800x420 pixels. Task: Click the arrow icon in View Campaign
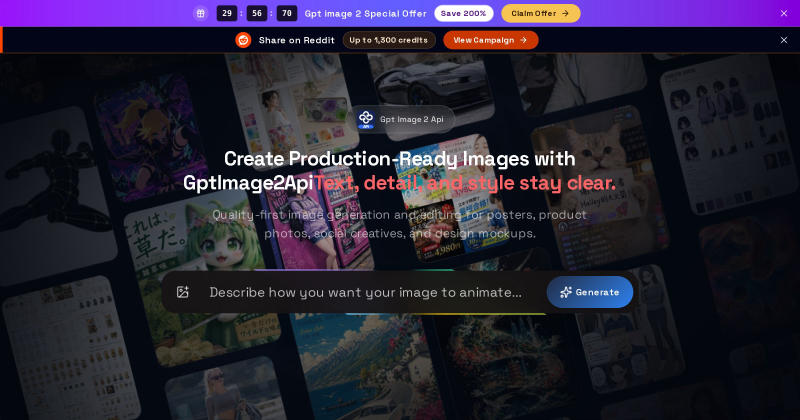523,40
